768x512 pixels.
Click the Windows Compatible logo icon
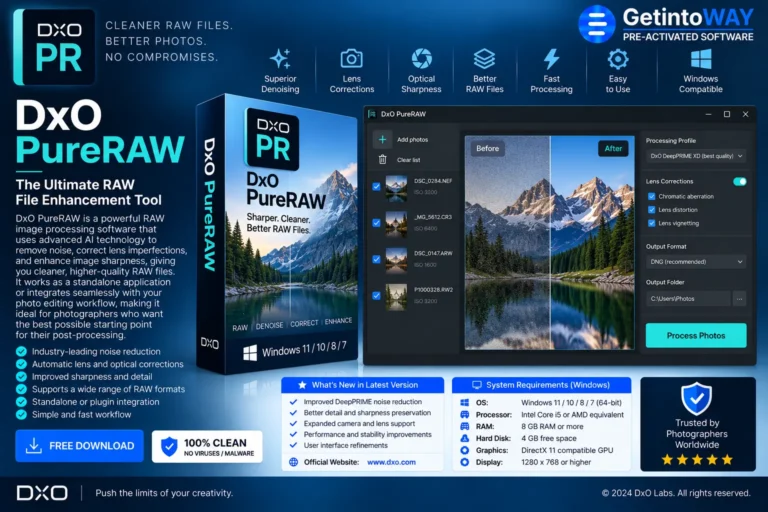tap(701, 59)
